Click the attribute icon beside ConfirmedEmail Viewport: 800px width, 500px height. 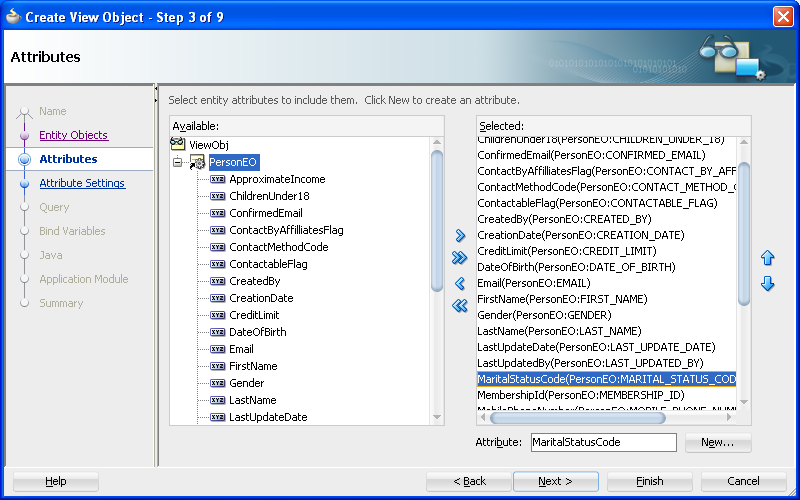coord(218,213)
